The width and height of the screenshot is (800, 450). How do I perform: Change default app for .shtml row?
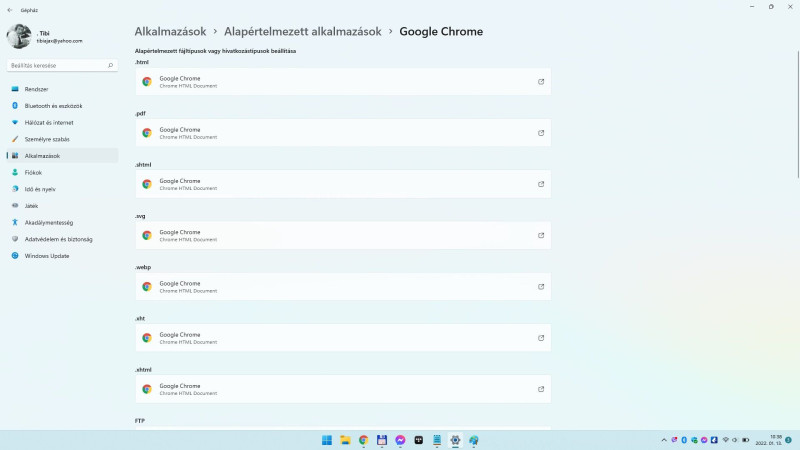point(343,184)
